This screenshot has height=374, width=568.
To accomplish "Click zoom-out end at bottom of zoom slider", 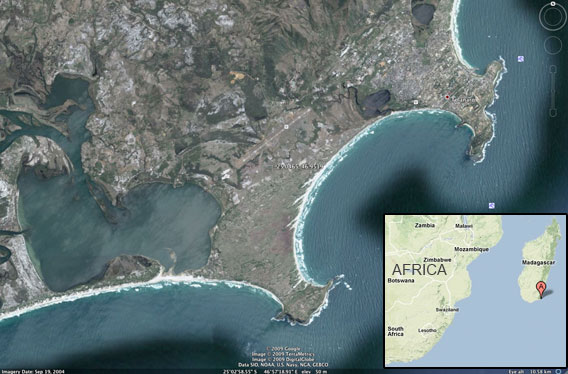I will tap(553, 113).
